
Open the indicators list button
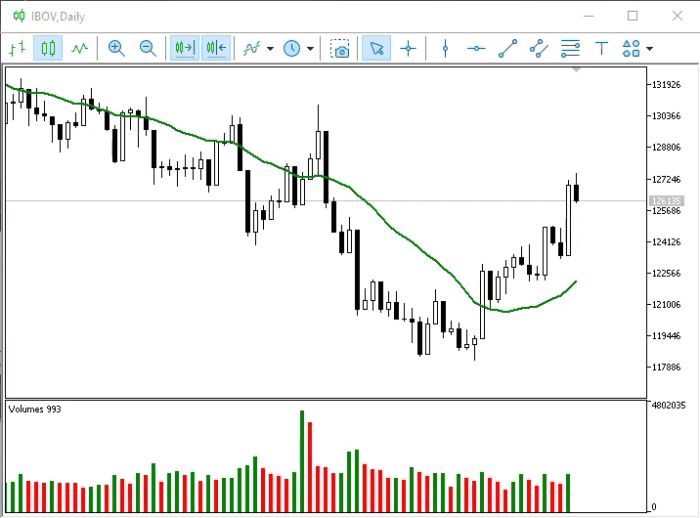[x=252, y=48]
